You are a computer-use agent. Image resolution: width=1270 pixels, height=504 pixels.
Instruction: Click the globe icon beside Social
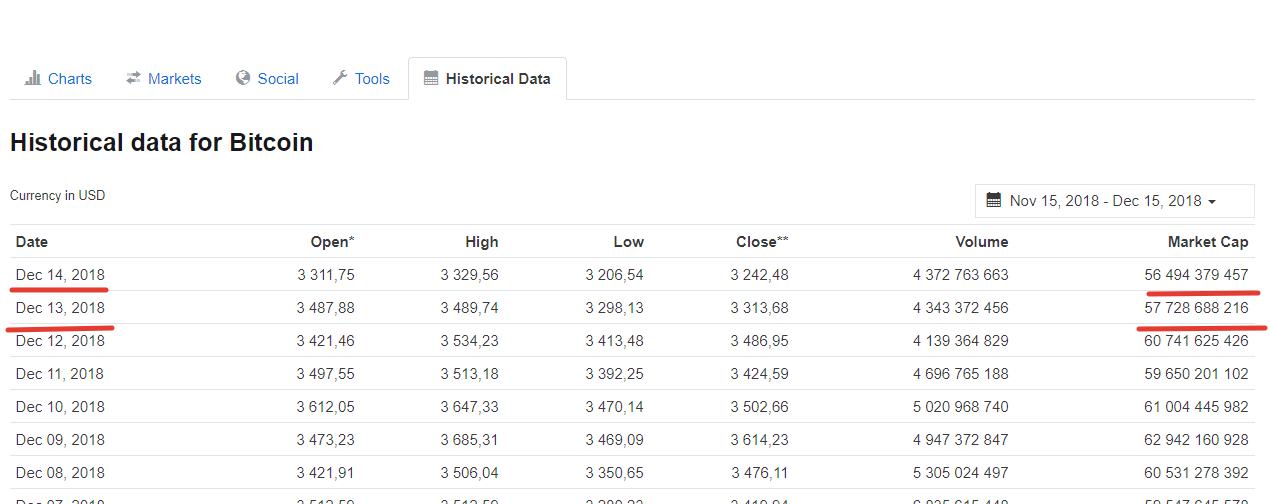click(x=243, y=78)
